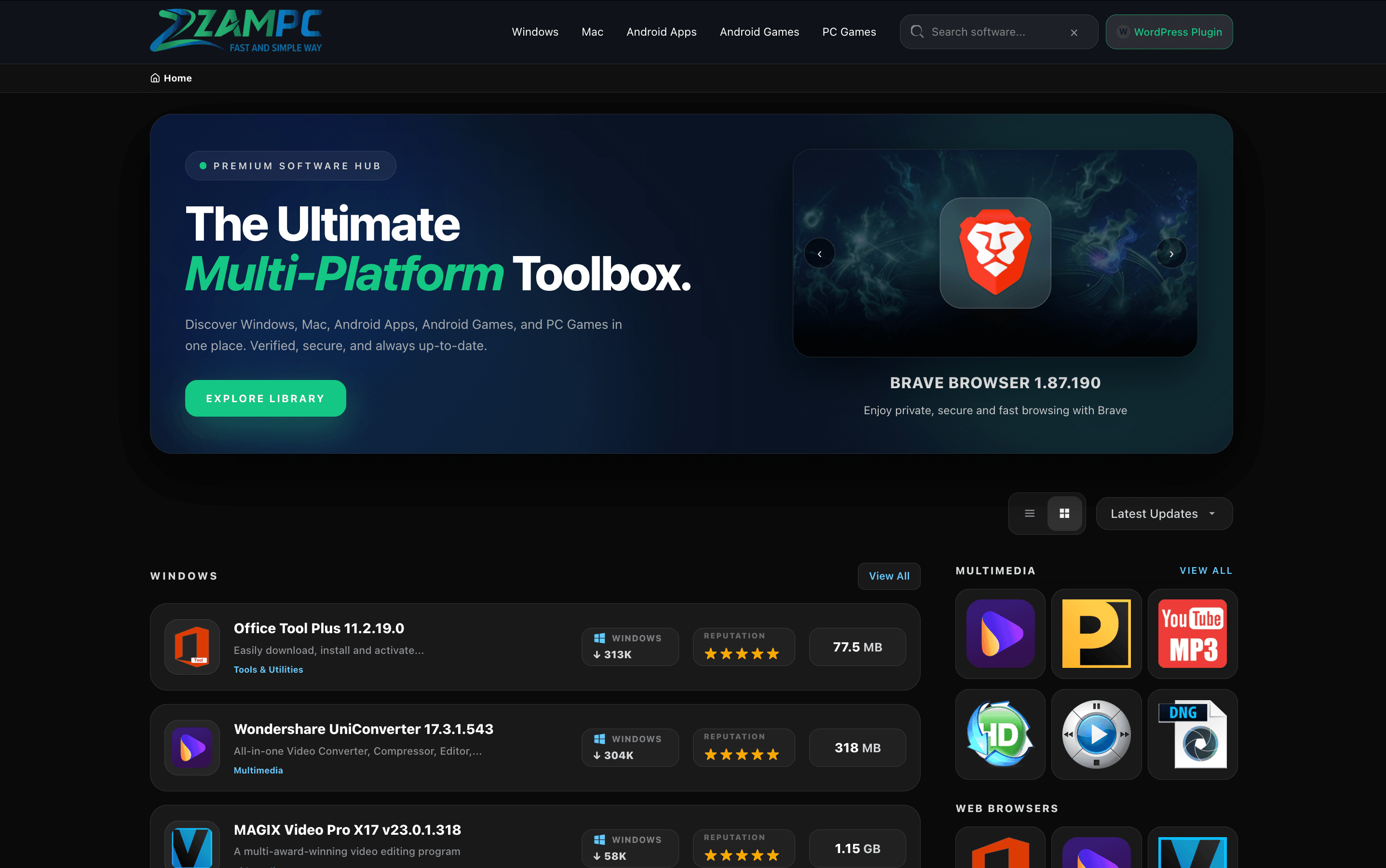Click the 77.5 MB size badge

857,647
